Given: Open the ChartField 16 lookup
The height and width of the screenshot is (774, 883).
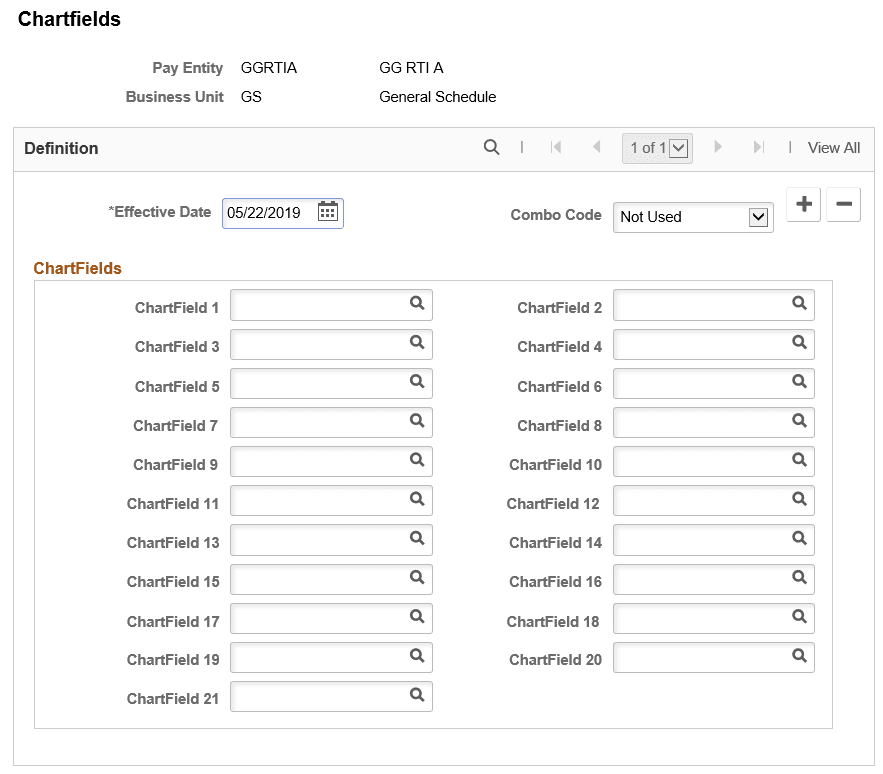Looking at the screenshot, I should [798, 578].
